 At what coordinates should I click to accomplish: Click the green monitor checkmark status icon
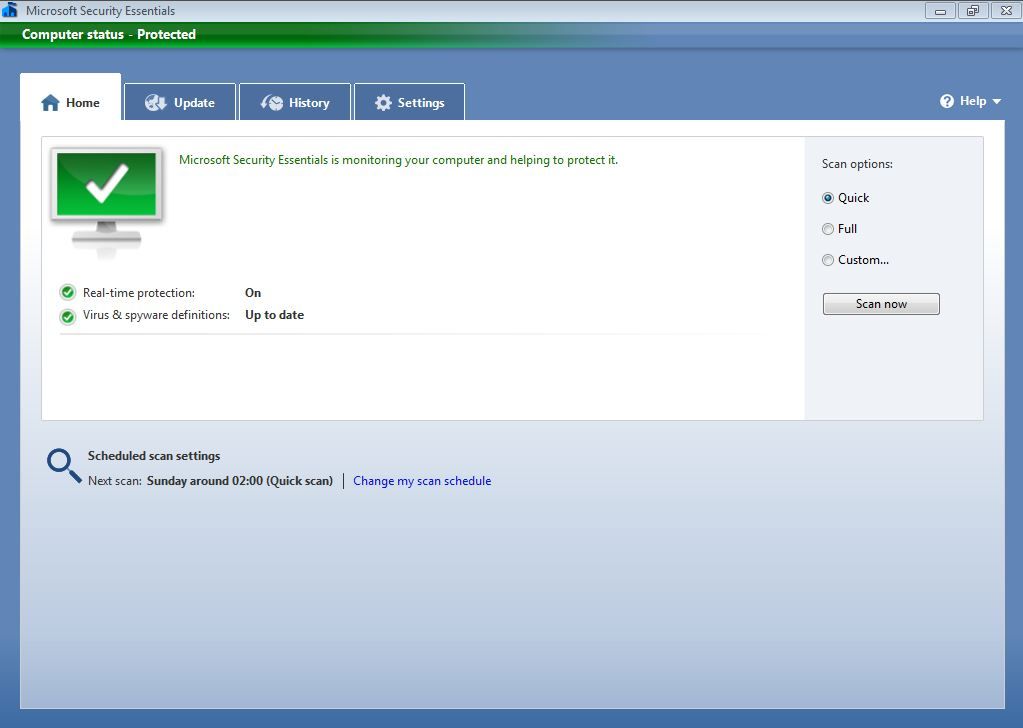click(107, 202)
